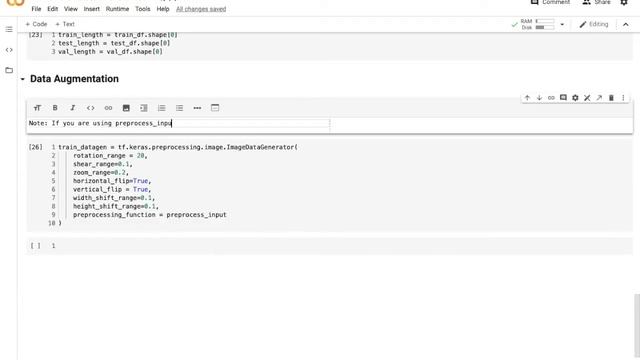Screen dimensions: 640x360
Task: Open the Help menu
Action: click(163, 9)
